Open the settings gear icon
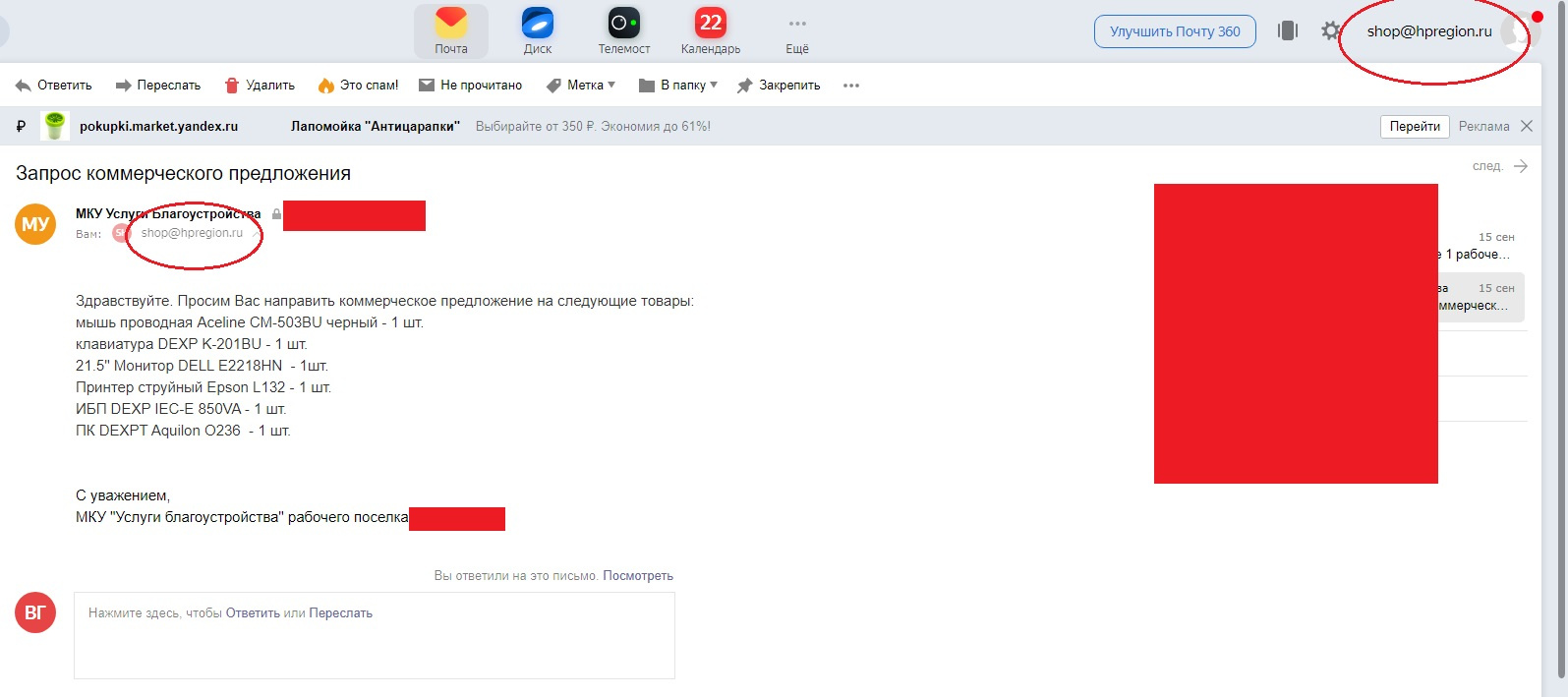 (1330, 30)
